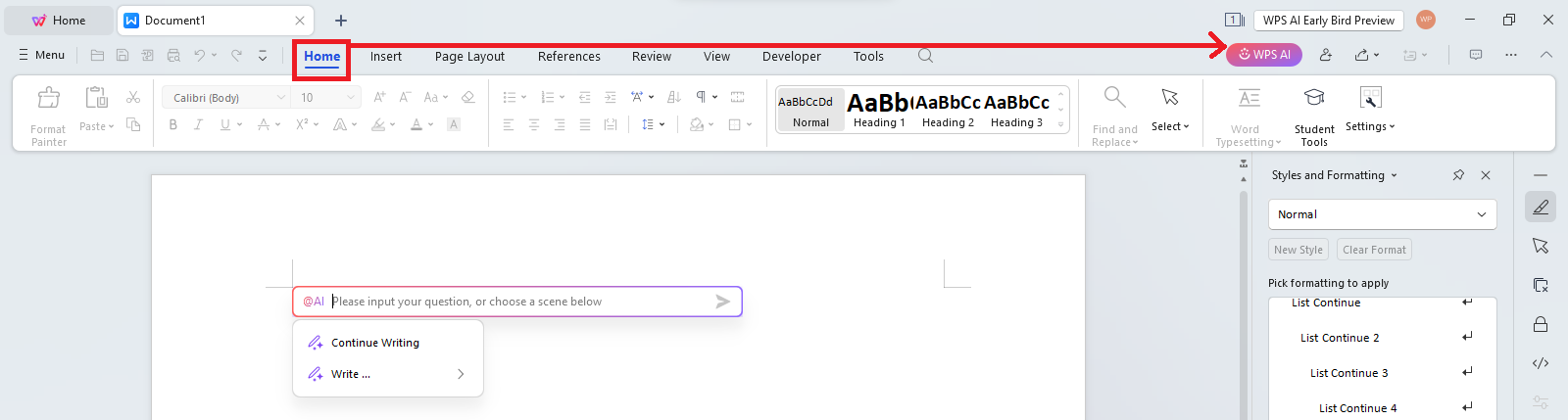Click the code brackets icon in sidebar
The width and height of the screenshot is (1568, 420).
(1541, 363)
